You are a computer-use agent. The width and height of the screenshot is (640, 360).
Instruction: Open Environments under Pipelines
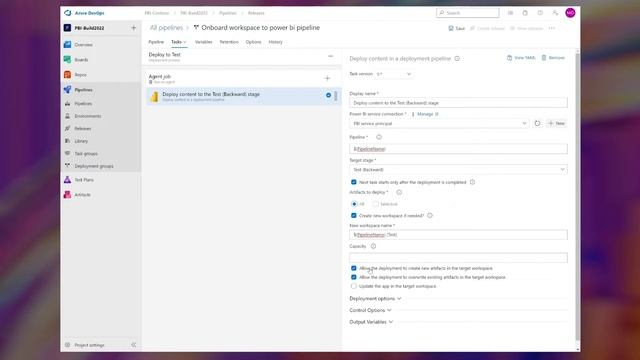point(88,116)
